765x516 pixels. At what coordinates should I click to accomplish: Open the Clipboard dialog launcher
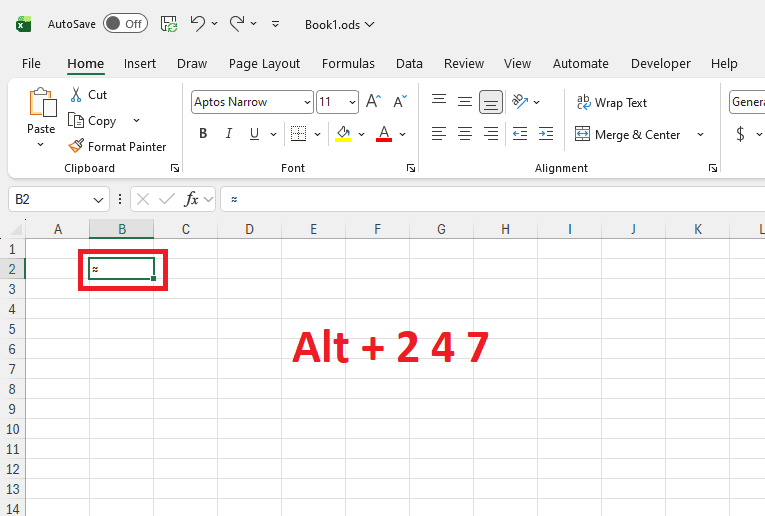(175, 168)
